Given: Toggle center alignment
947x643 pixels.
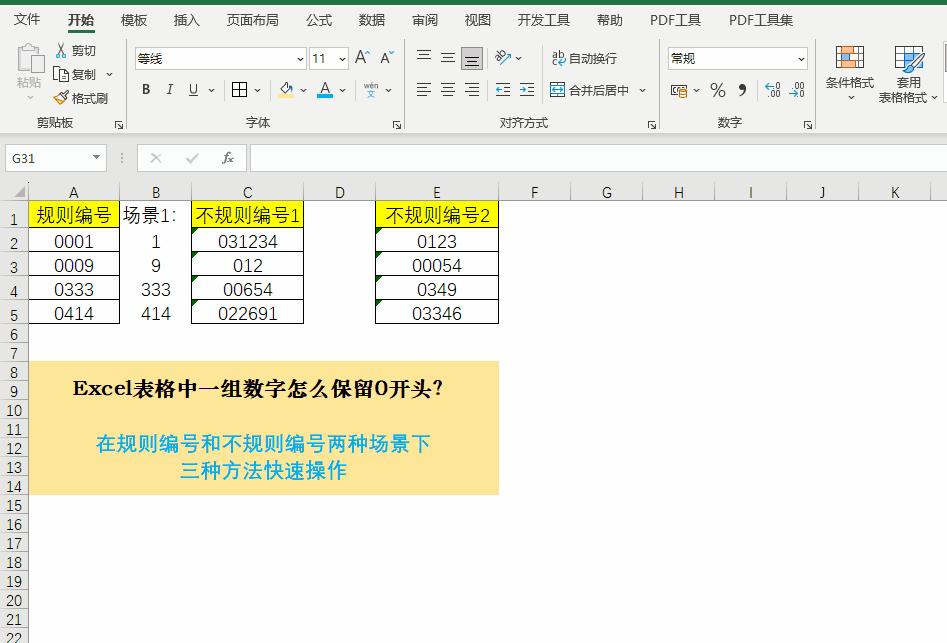Looking at the screenshot, I should click(x=446, y=89).
